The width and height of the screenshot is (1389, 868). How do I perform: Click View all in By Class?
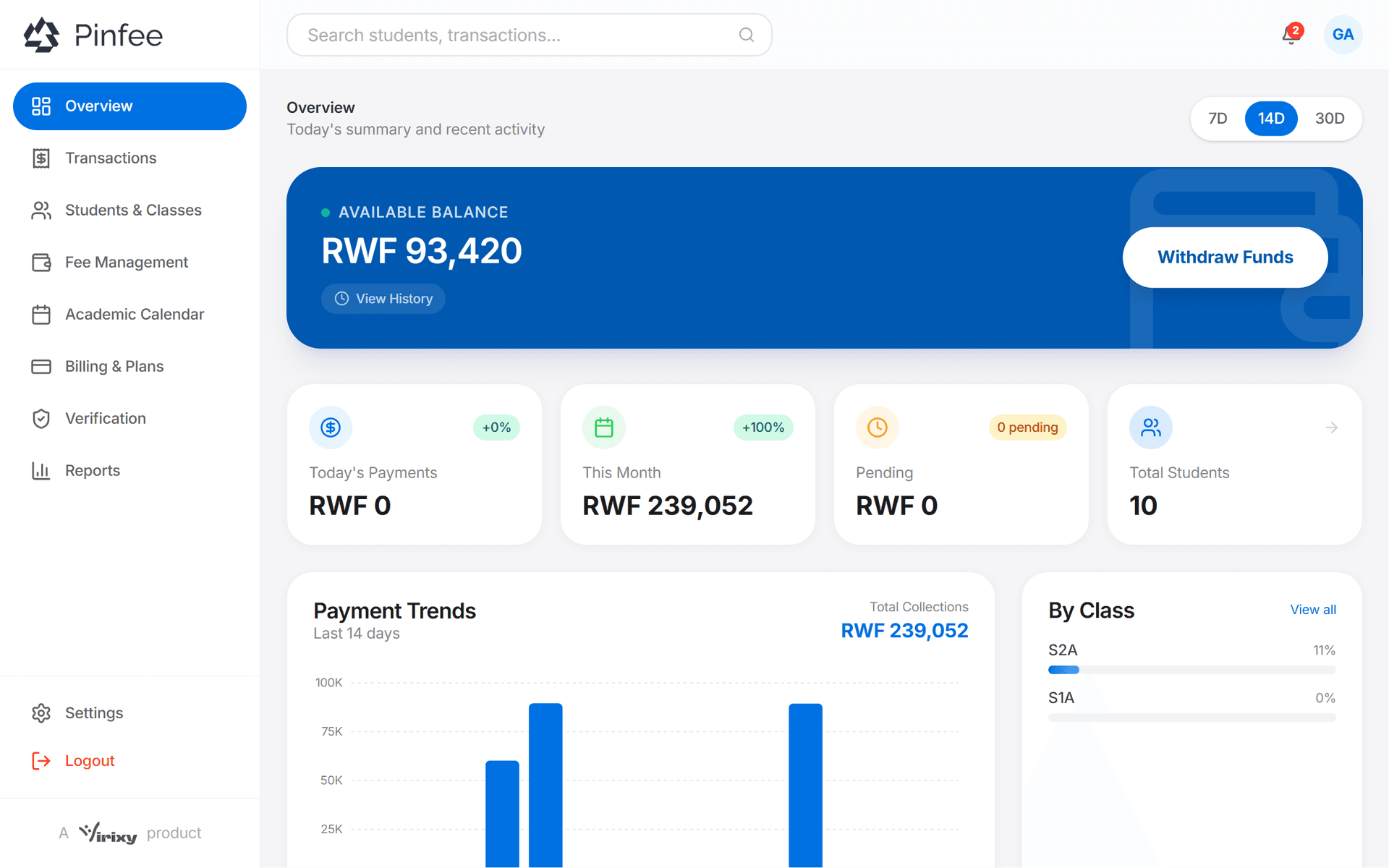coord(1313,610)
